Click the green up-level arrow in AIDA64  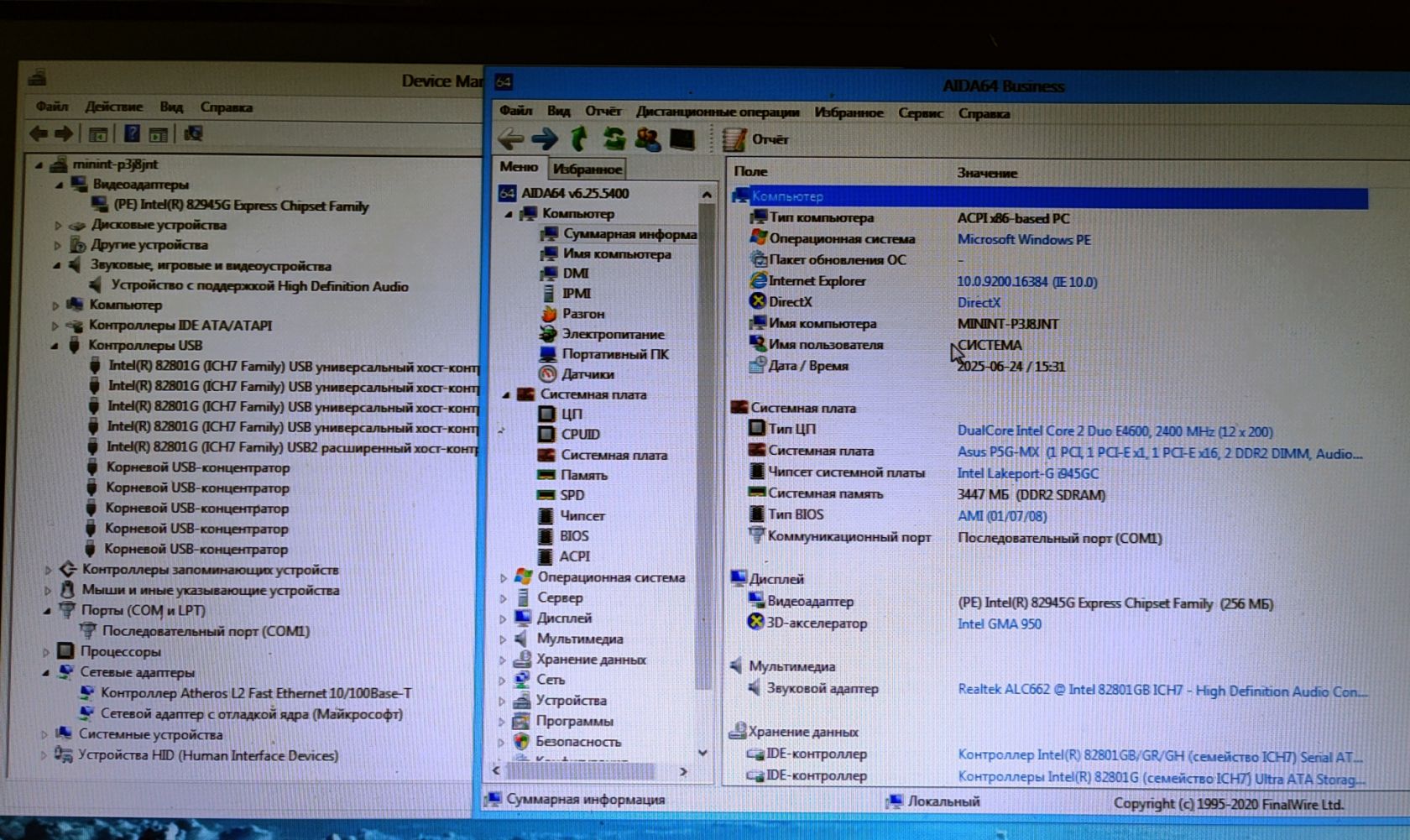579,138
